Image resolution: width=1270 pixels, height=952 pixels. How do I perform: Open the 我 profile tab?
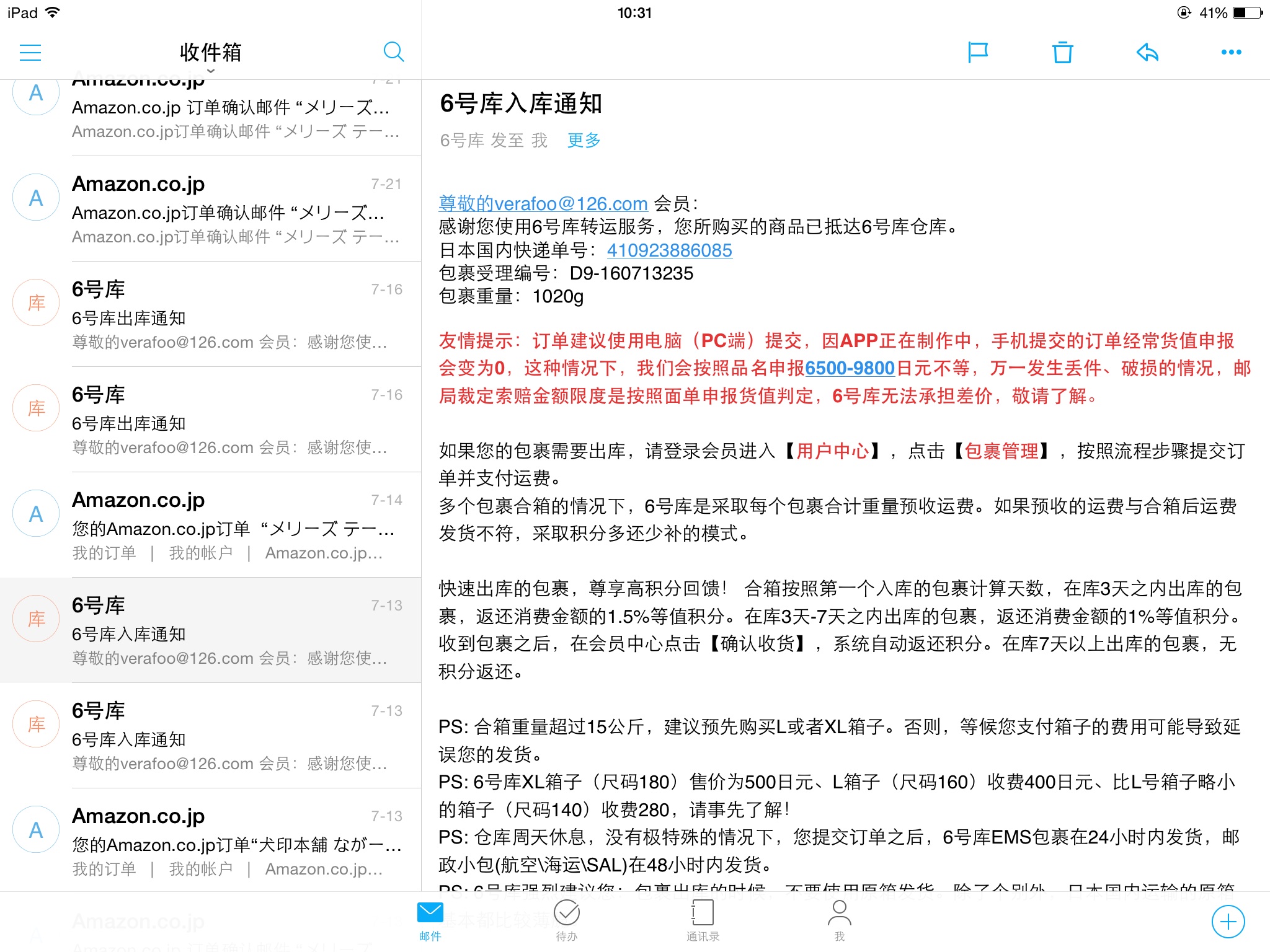click(839, 921)
